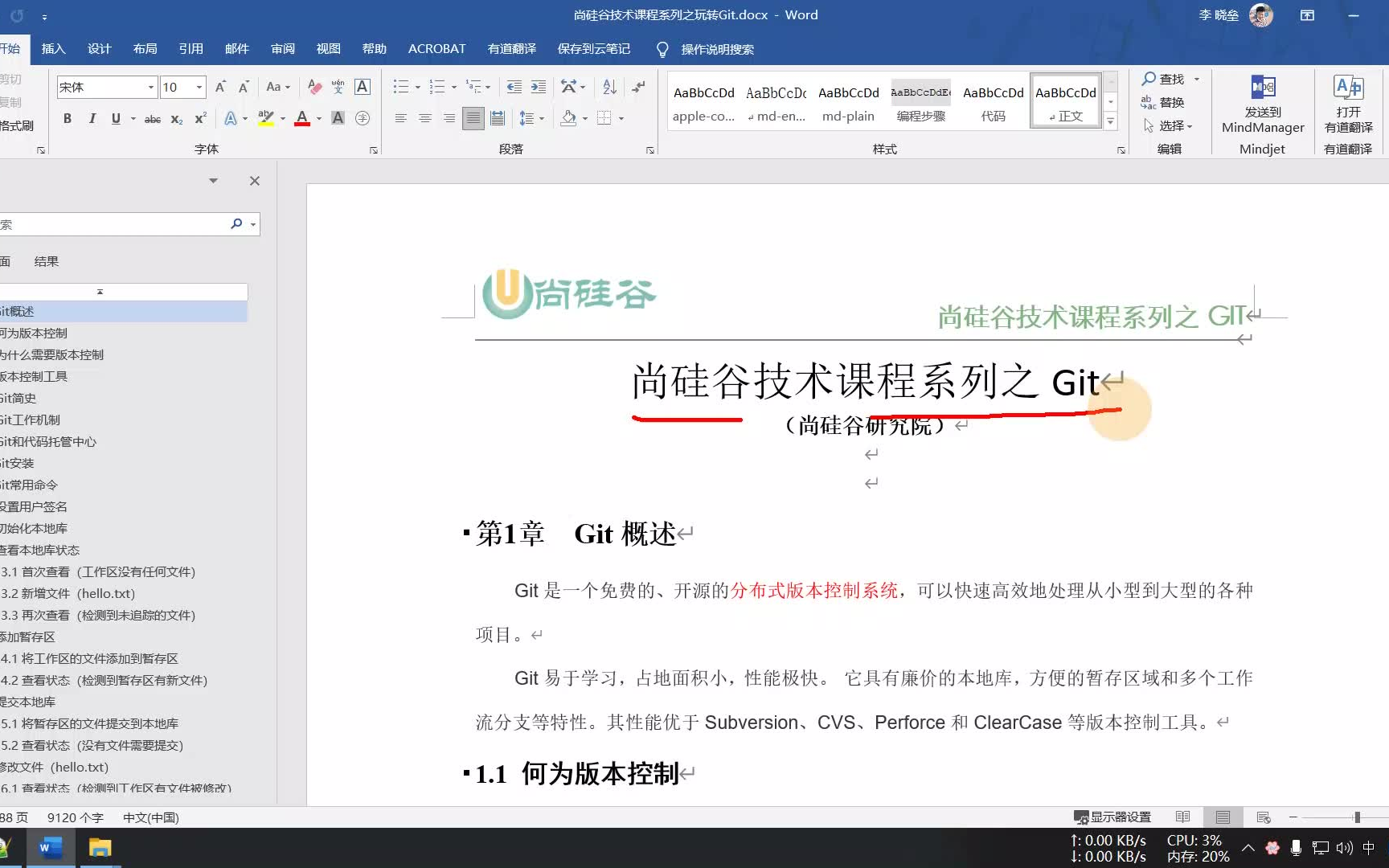Open font name dropdown

point(150,87)
